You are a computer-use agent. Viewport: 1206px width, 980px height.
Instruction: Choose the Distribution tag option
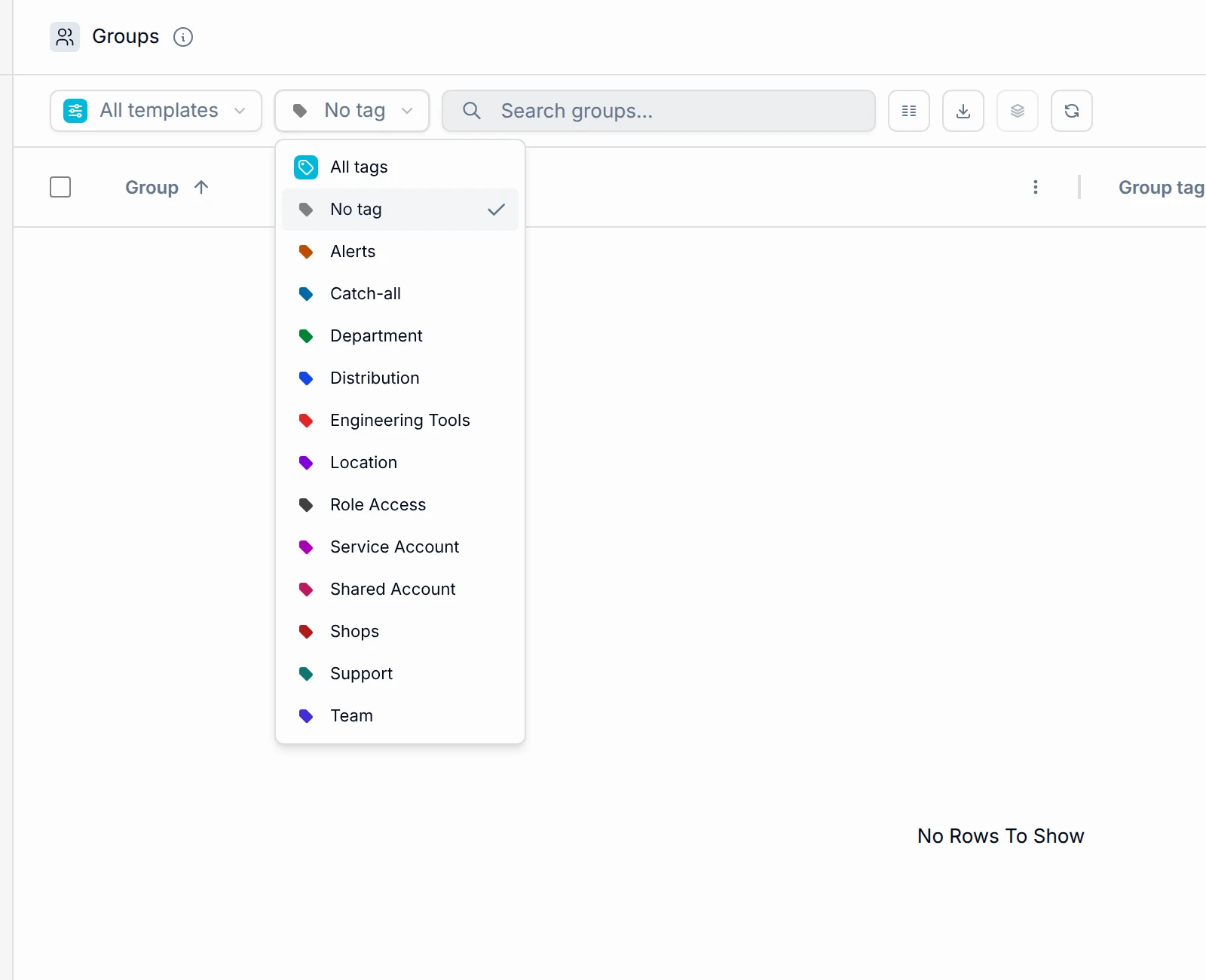[400, 378]
